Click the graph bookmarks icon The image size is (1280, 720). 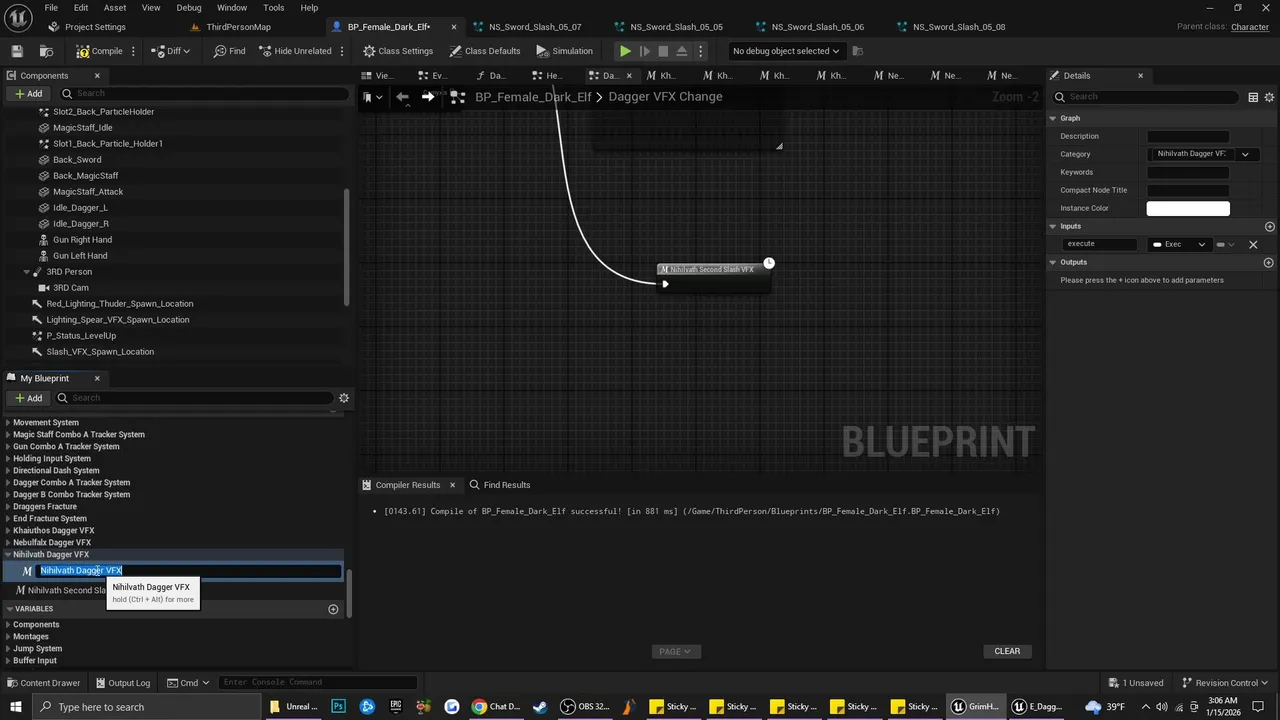(371, 97)
